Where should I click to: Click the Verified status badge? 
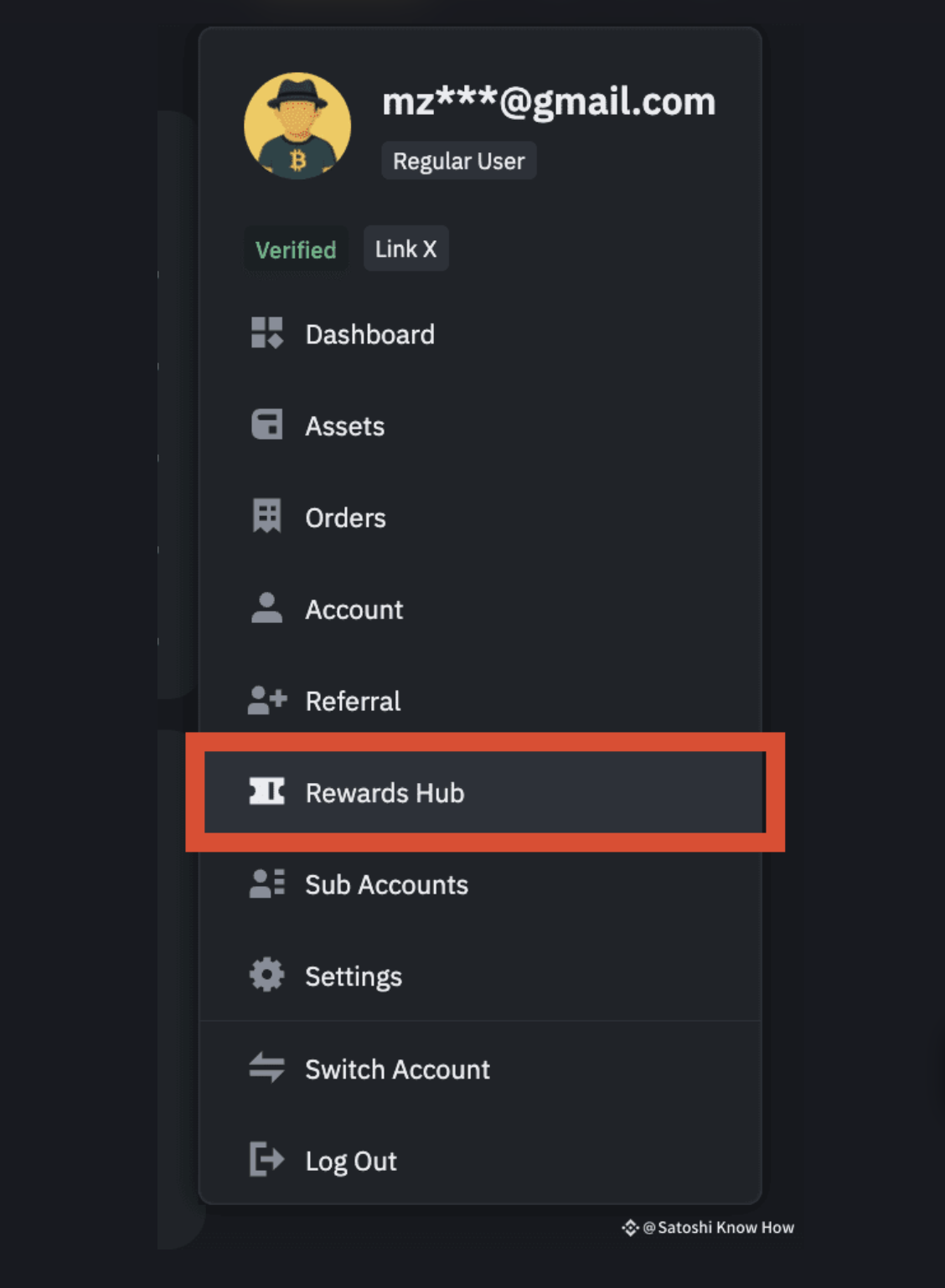click(x=296, y=250)
